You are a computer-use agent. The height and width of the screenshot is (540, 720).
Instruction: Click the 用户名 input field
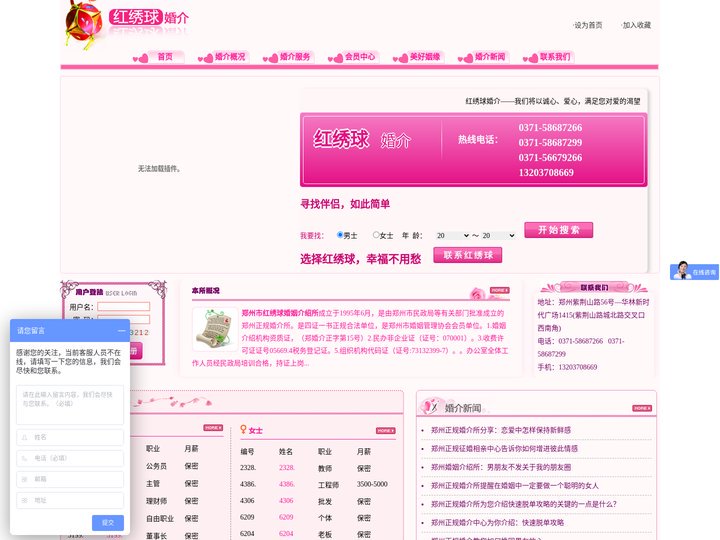tap(124, 306)
